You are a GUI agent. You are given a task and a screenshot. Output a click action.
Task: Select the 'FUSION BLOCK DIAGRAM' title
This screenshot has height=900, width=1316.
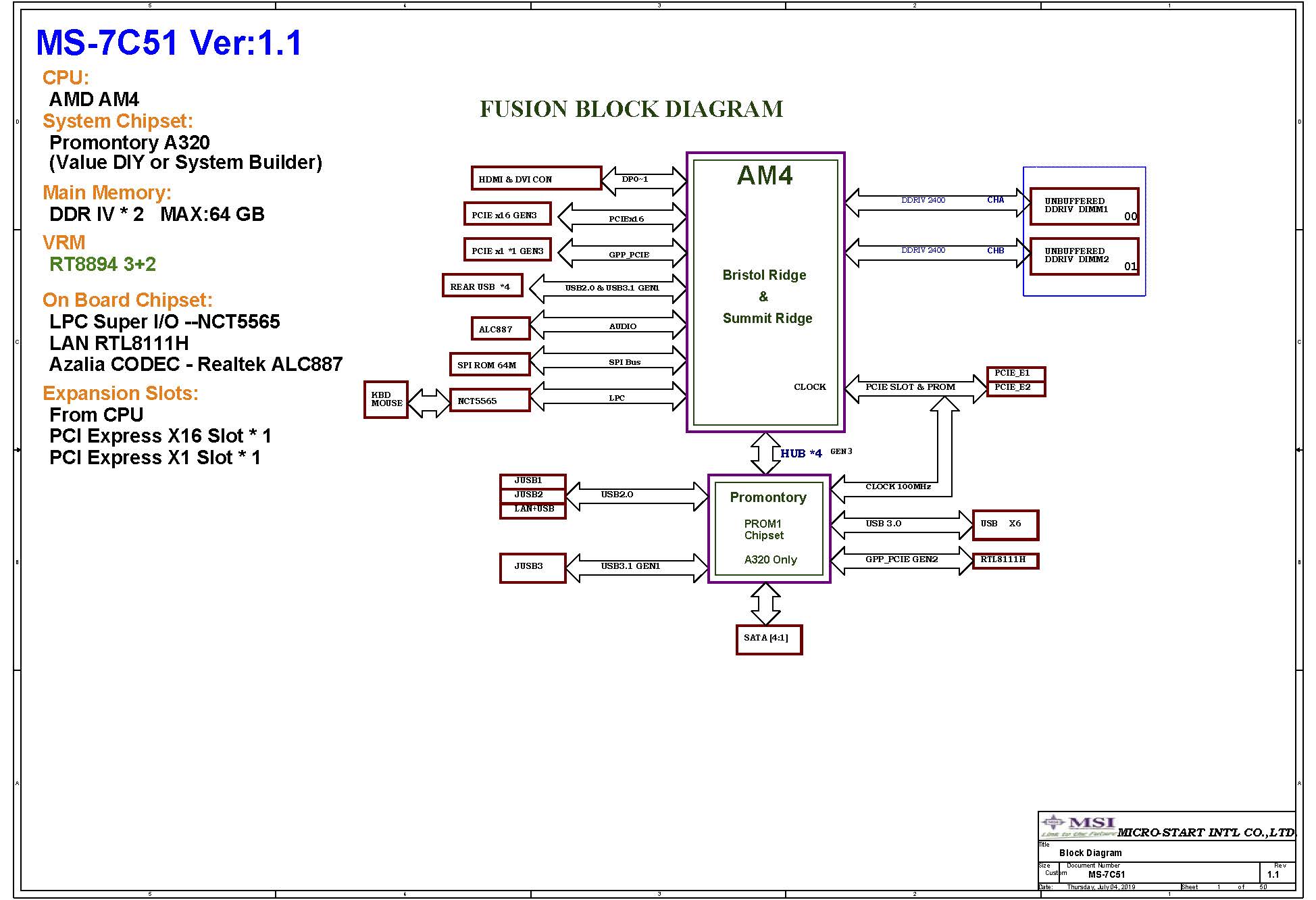tap(632, 109)
